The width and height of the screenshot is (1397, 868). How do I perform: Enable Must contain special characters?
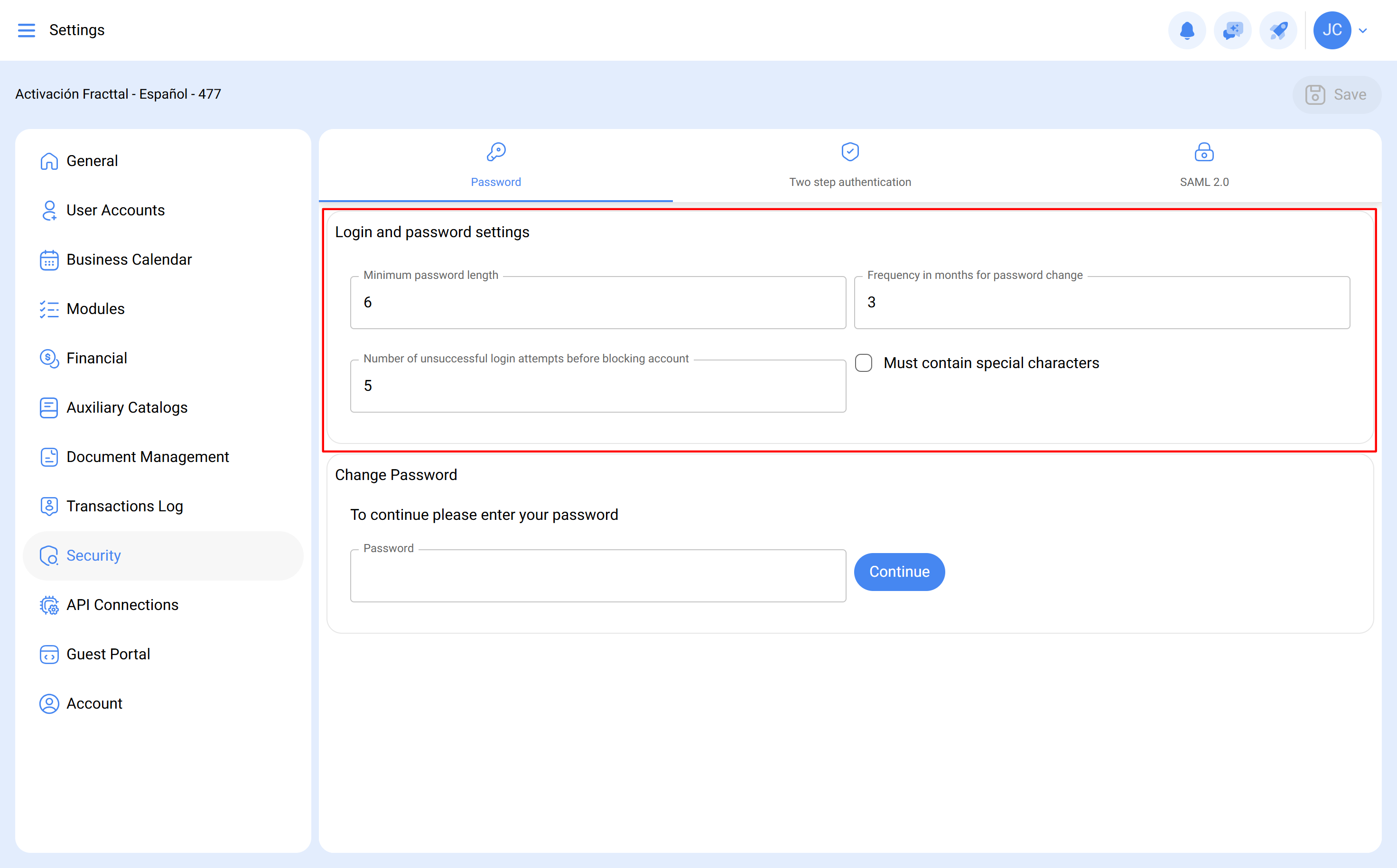point(864,363)
